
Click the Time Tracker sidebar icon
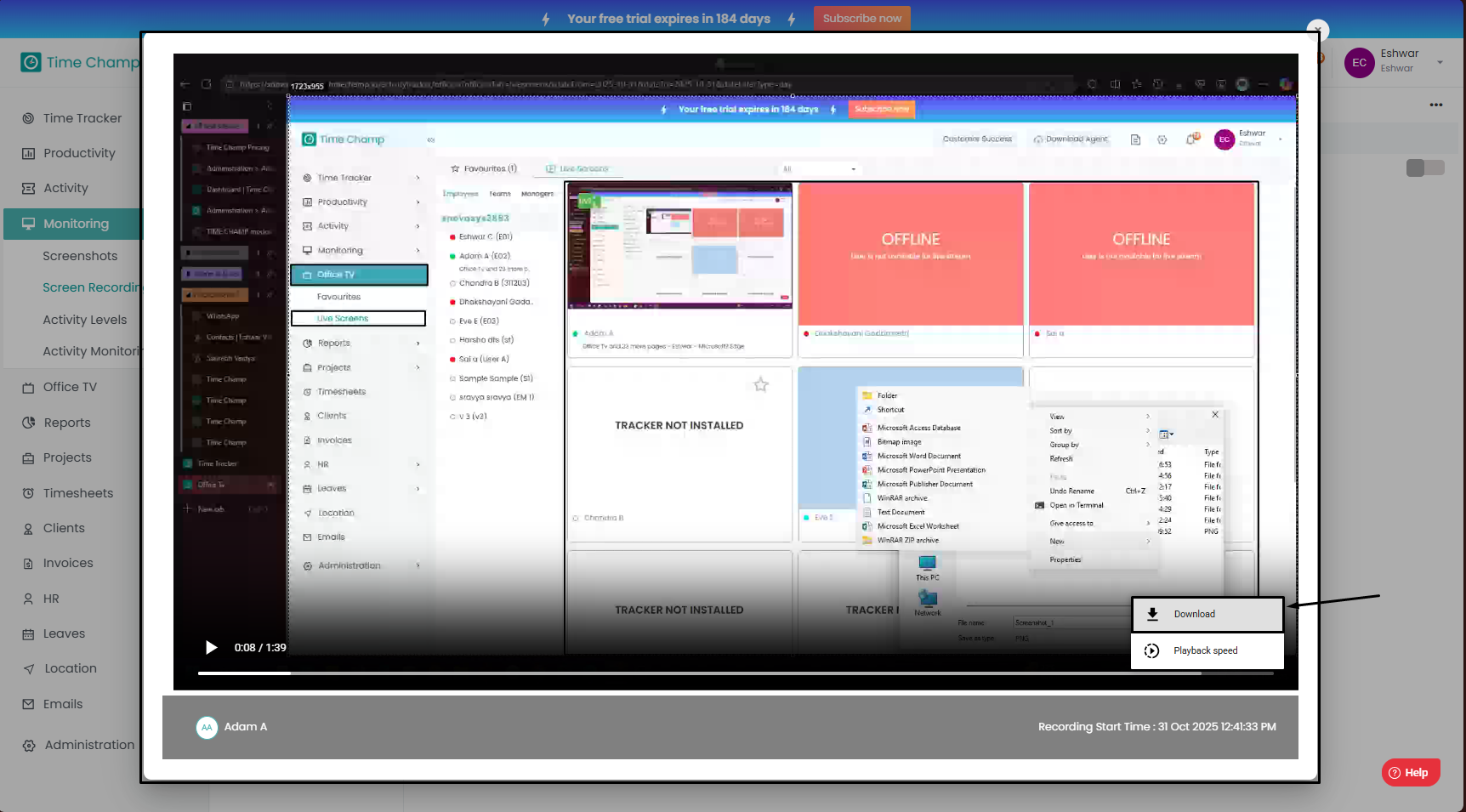click(x=28, y=118)
